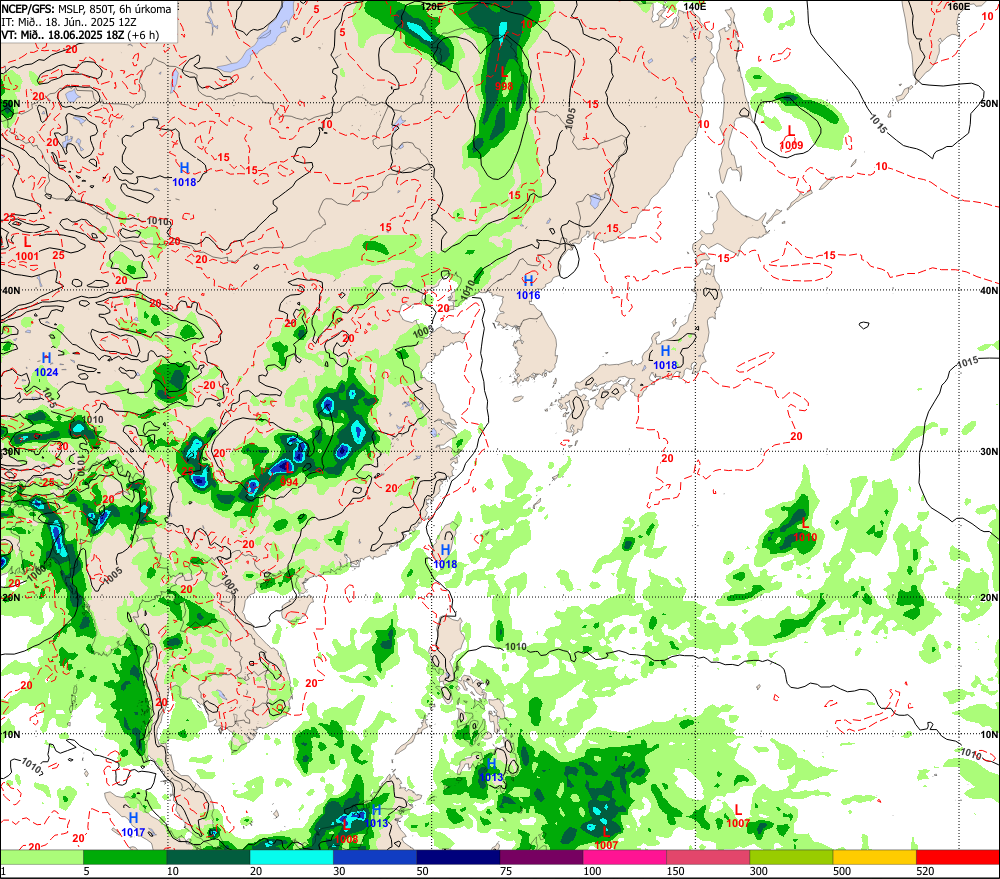Click the legend tick value '300'
This screenshot has height=879, width=1000.
point(758,871)
